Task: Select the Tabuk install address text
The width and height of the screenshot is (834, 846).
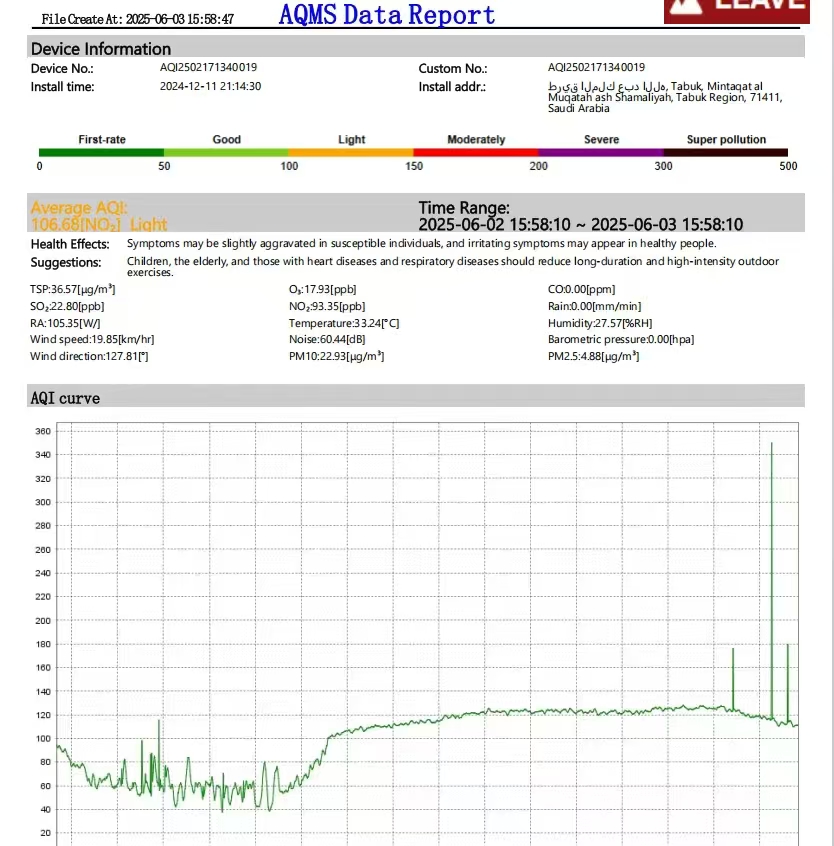Action: coord(665,97)
